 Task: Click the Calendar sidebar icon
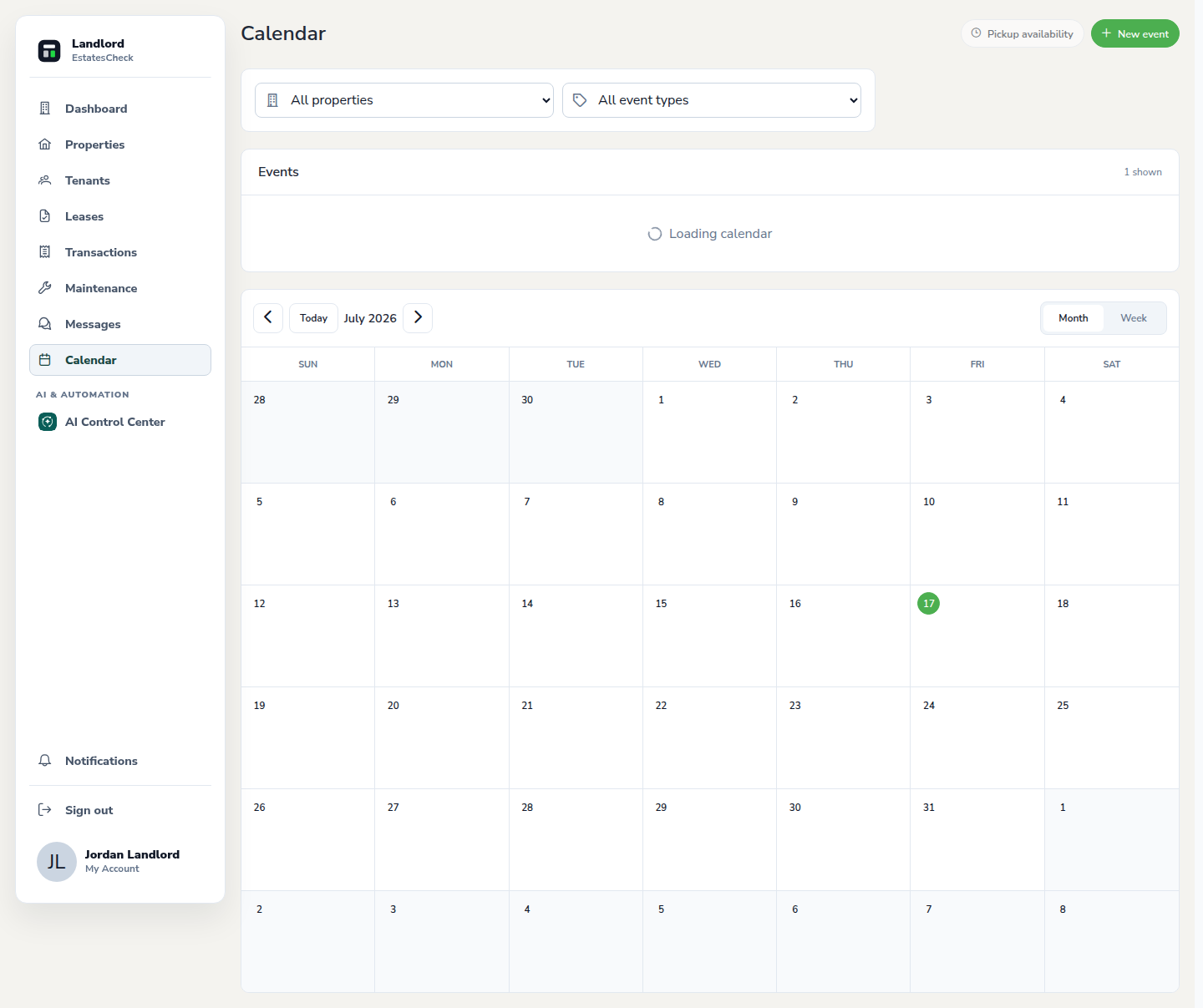(45, 360)
